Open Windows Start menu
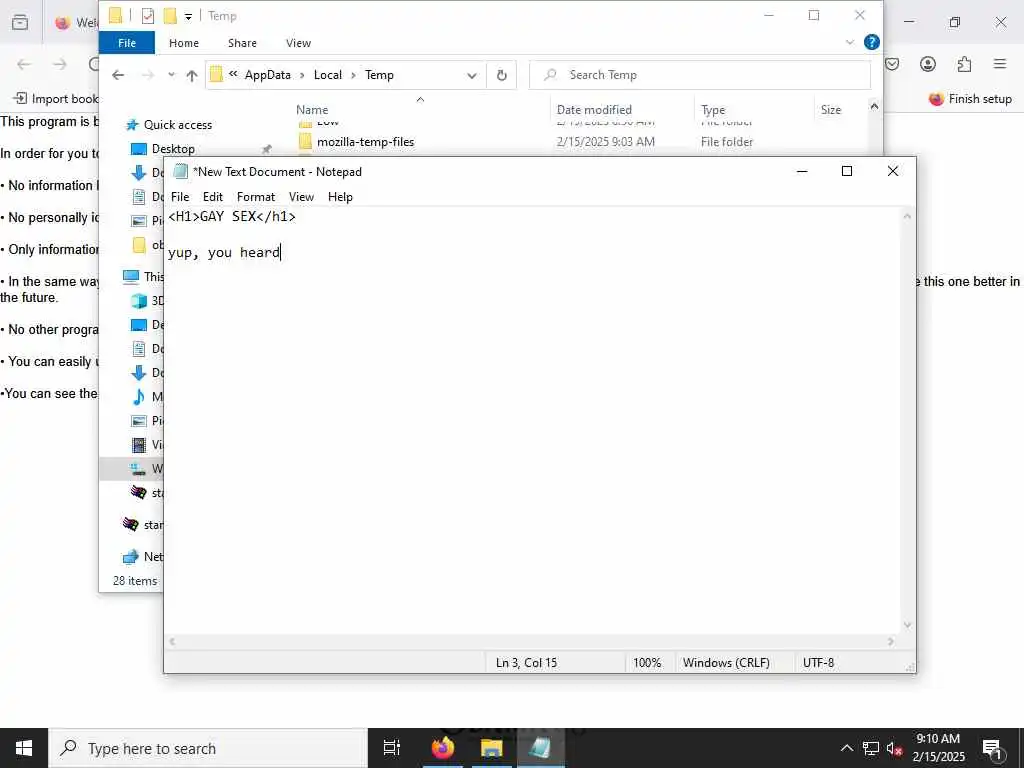The height and width of the screenshot is (768, 1024). point(24,748)
